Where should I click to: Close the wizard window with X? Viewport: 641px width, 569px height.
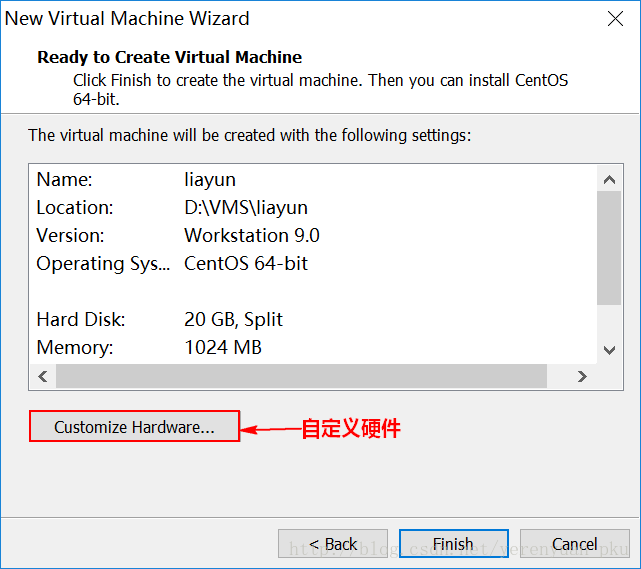point(615,19)
